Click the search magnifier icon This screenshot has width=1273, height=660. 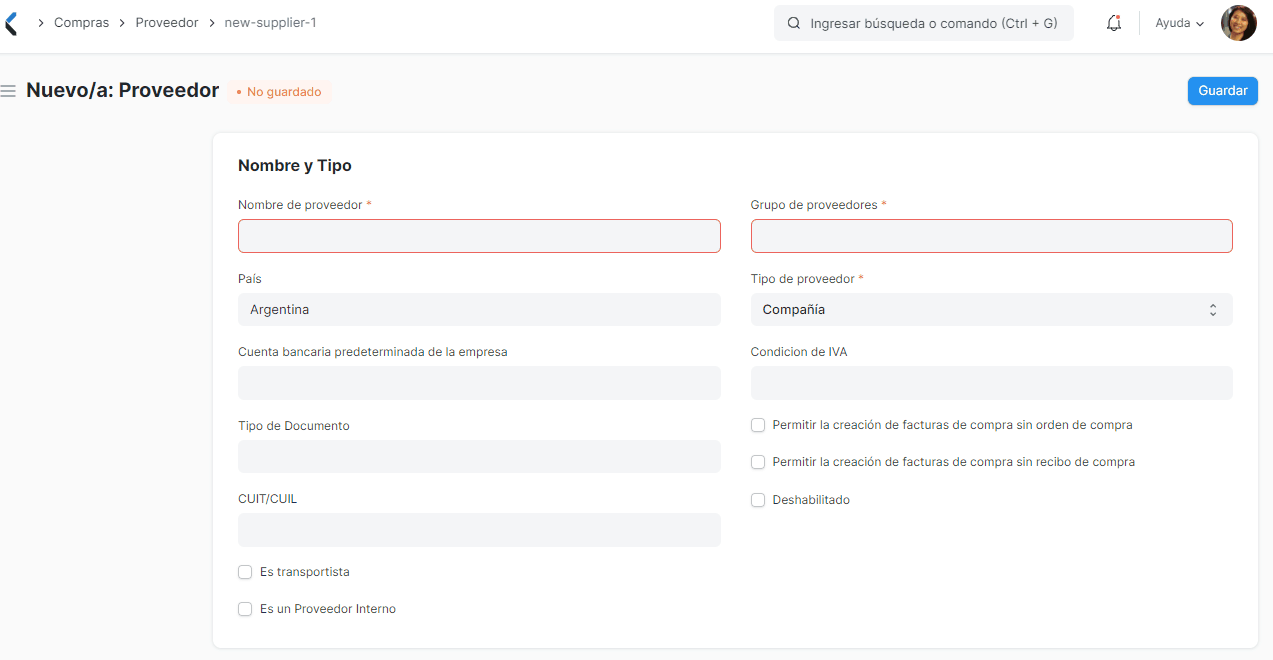(x=794, y=23)
